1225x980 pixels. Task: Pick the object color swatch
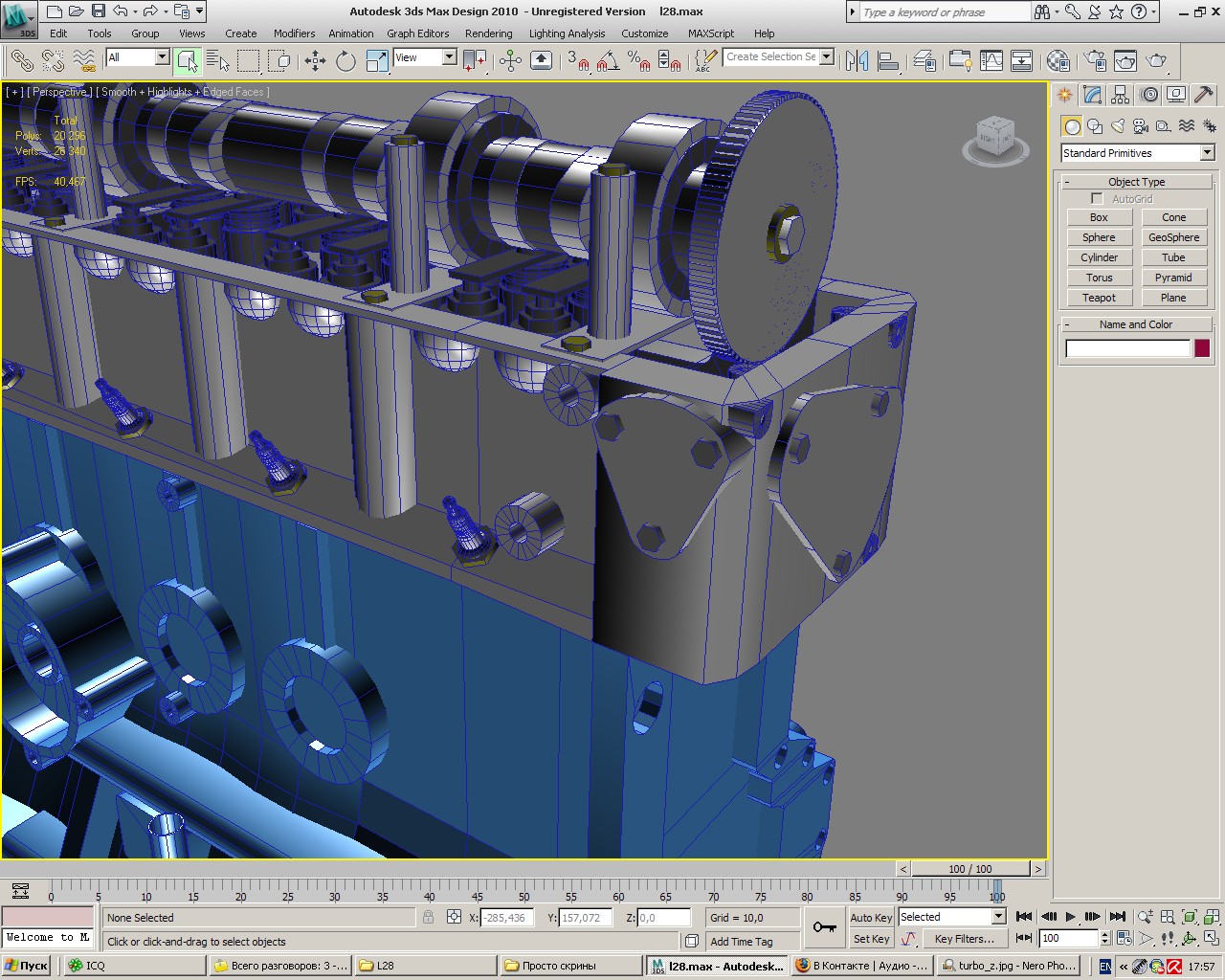[x=1202, y=348]
